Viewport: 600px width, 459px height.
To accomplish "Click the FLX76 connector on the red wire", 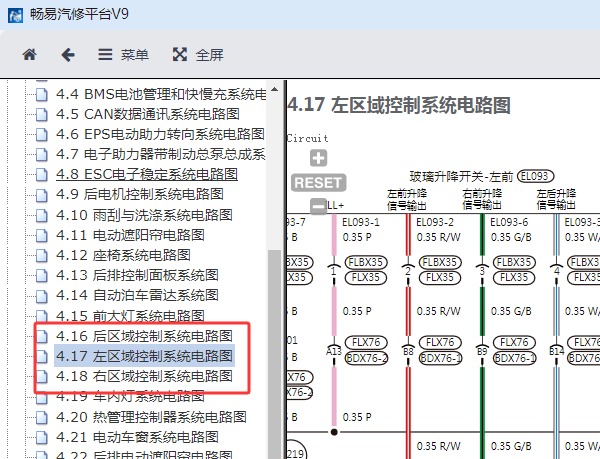I will [x=440, y=342].
